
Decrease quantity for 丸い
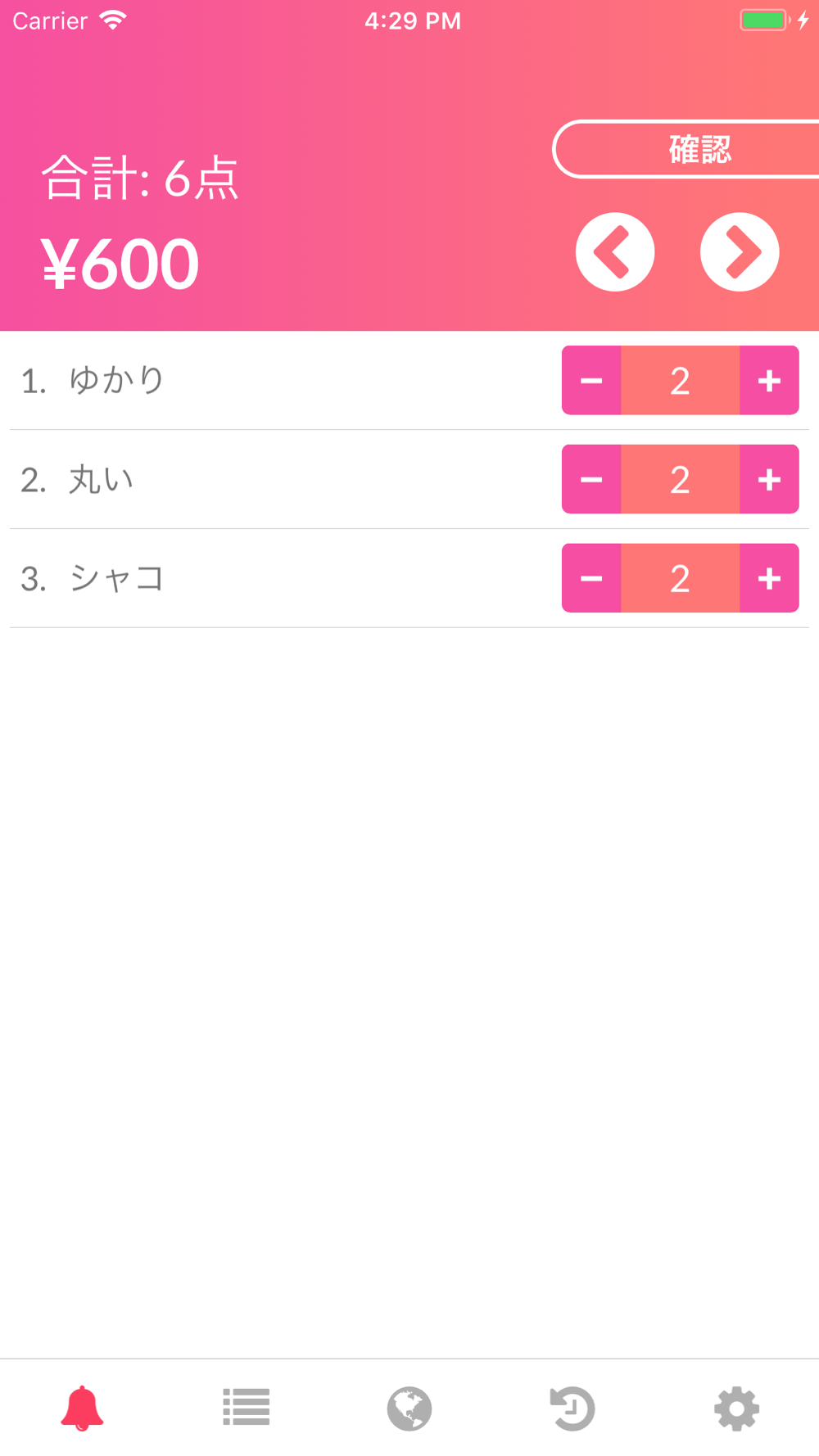click(x=591, y=480)
